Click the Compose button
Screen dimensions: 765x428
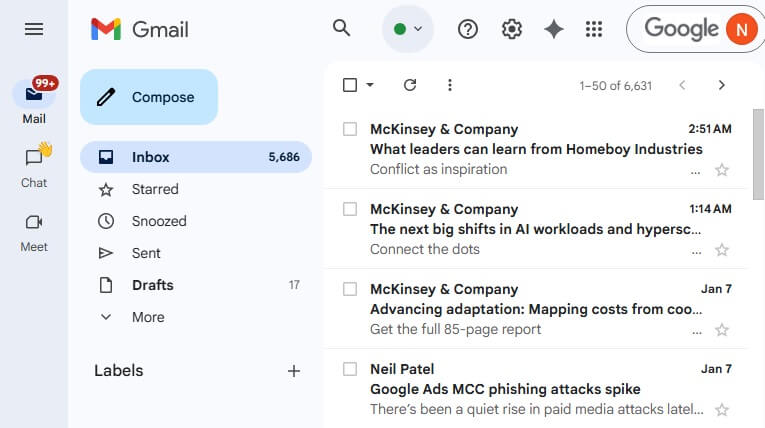(x=149, y=97)
